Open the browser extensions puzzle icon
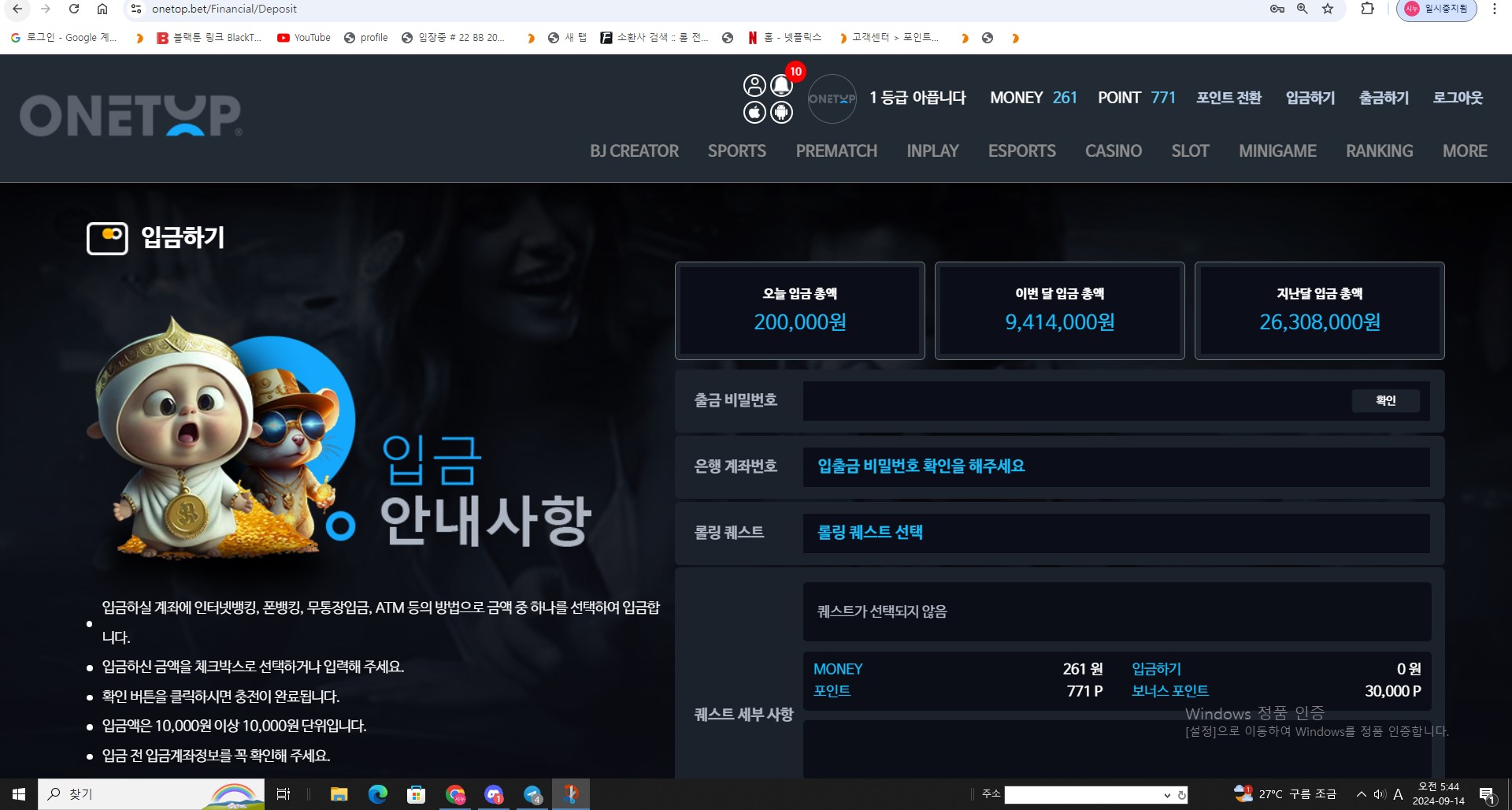Screen dimensions: 1512x810 pyautogui.click(x=1367, y=9)
